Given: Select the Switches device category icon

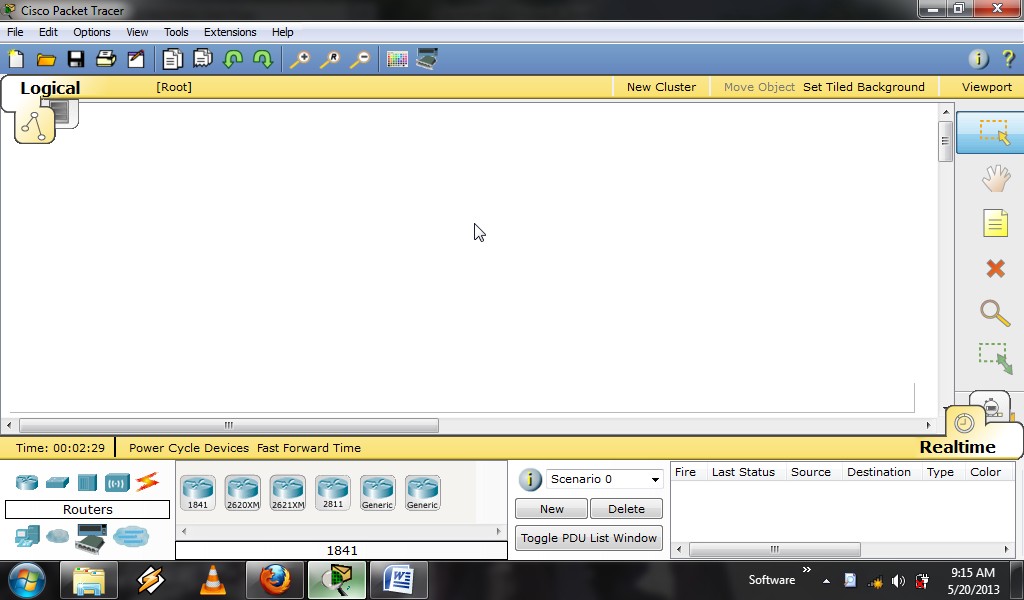Looking at the screenshot, I should click(57, 482).
